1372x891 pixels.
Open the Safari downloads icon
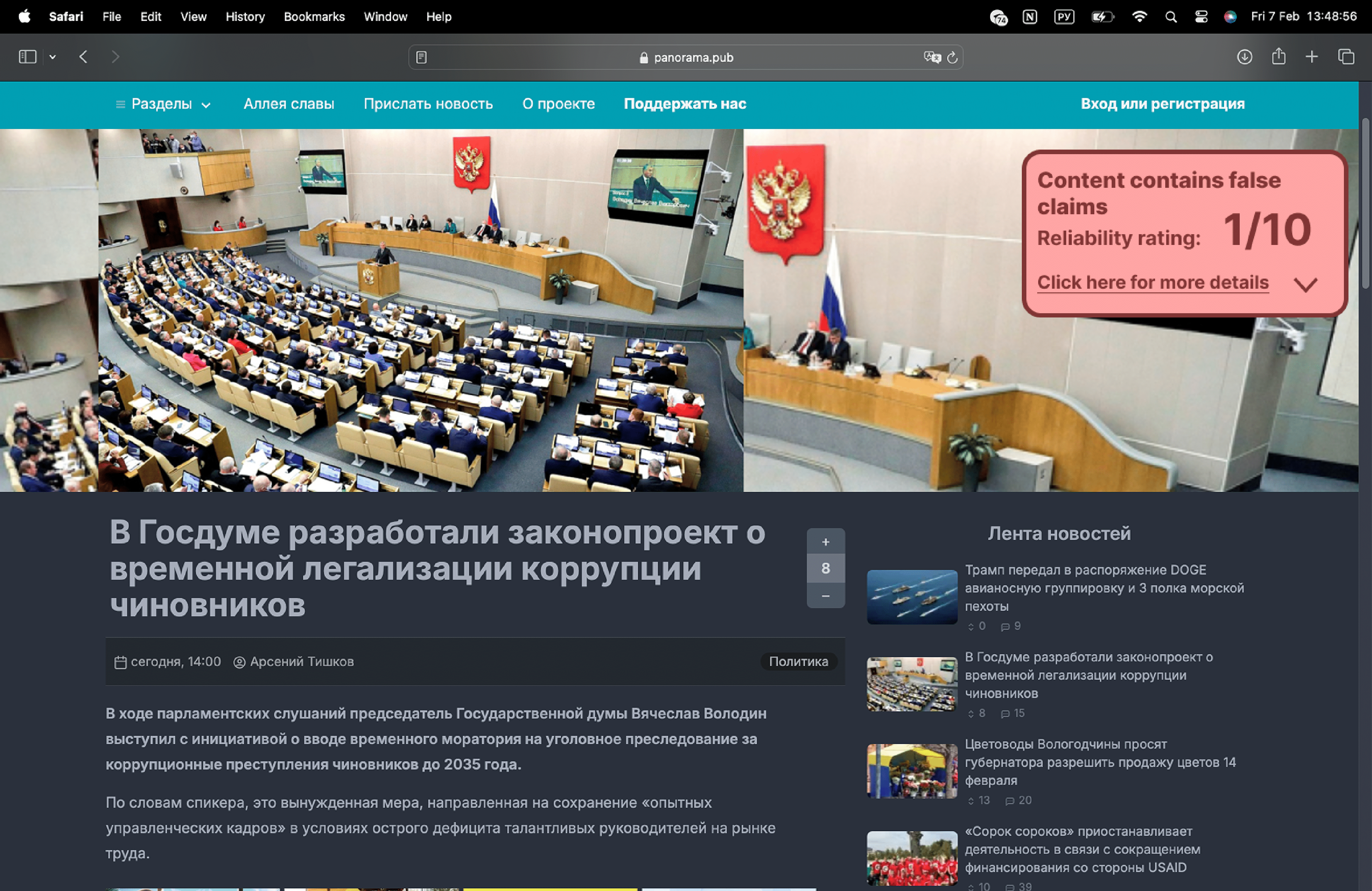1244,57
